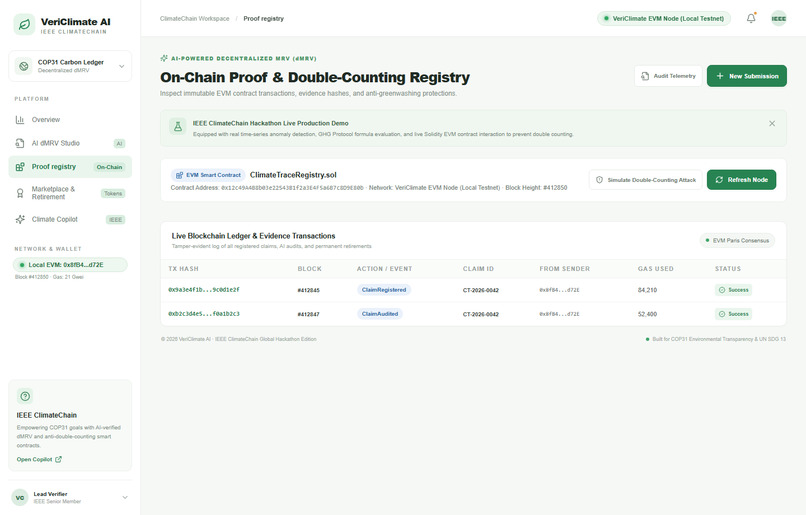This screenshot has width=806, height=515.
Task: Open transaction hash 0x9a3e4f1b...9c0d1e2f
Action: click(x=204, y=290)
